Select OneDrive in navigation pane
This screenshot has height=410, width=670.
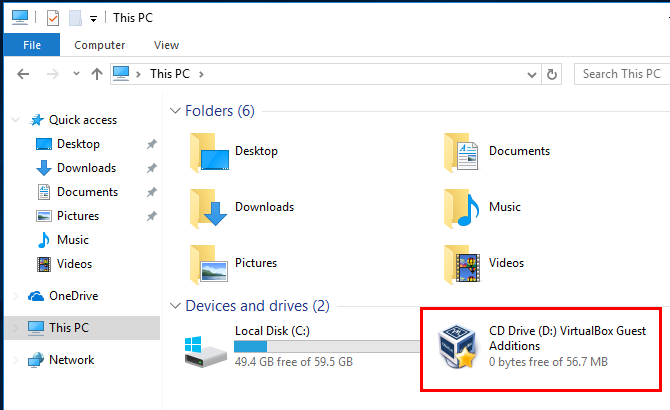tap(72, 296)
